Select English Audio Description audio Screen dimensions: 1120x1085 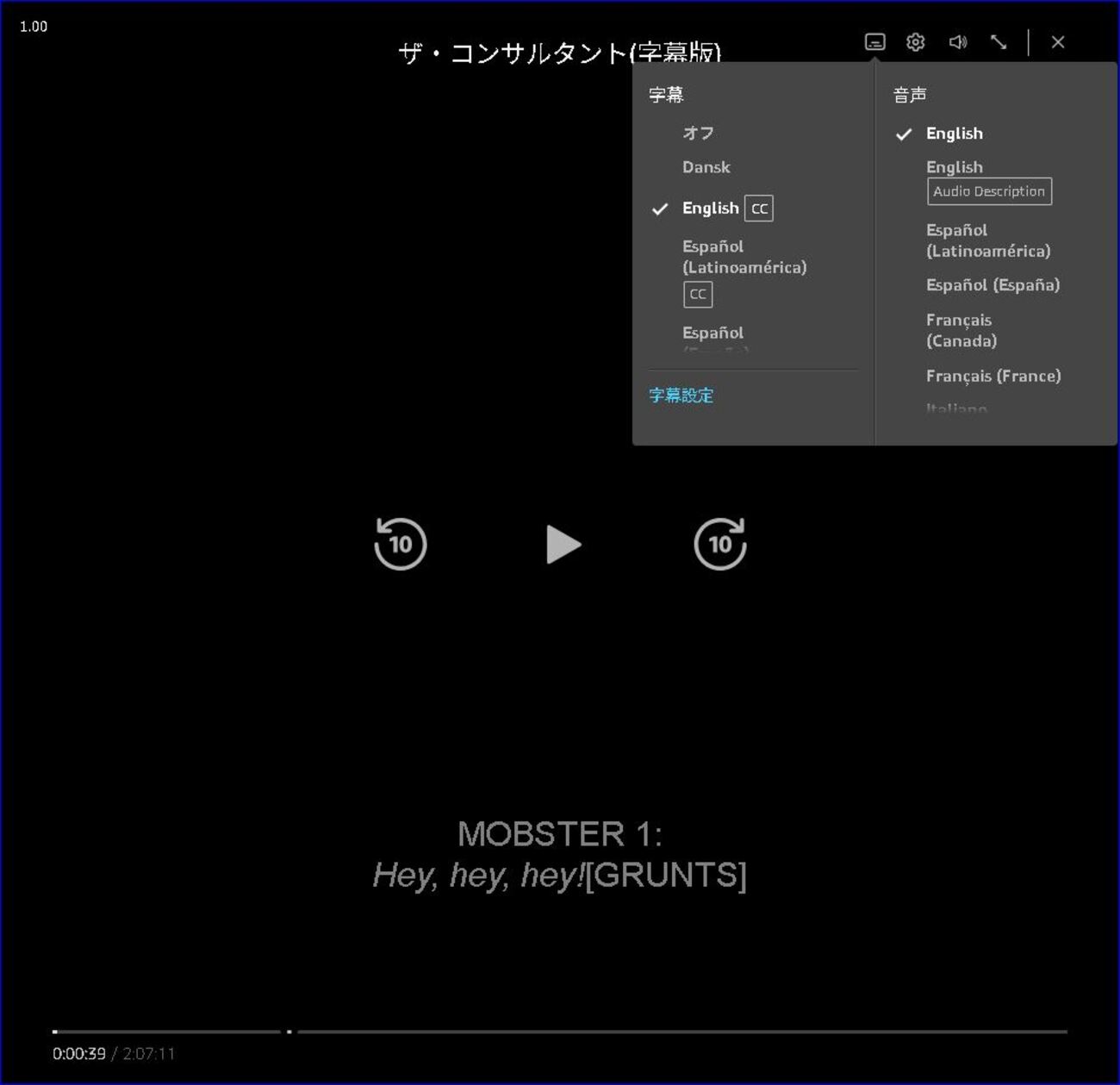[989, 181]
